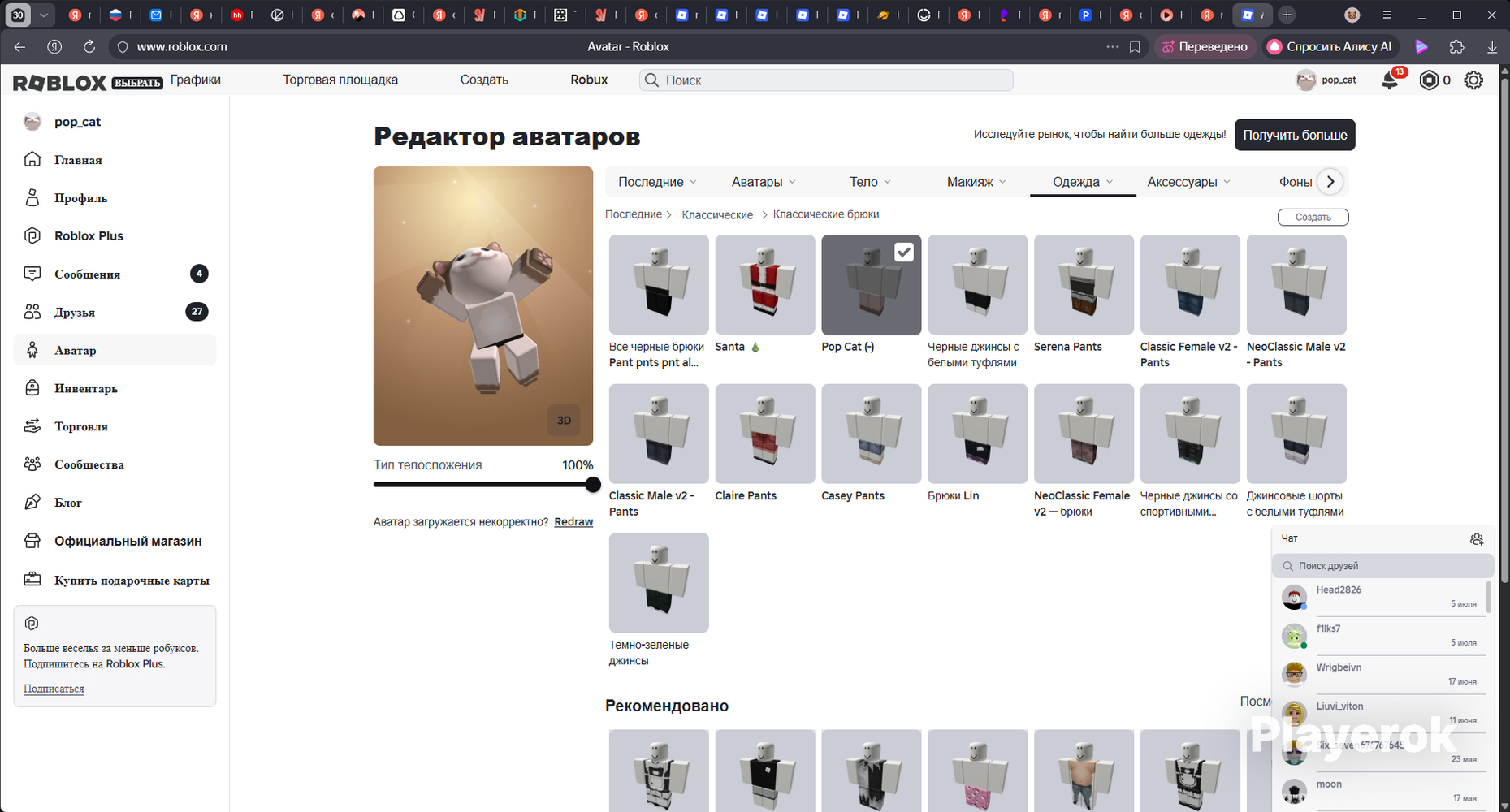Click the Спросить Алису AI button

[x=1330, y=47]
